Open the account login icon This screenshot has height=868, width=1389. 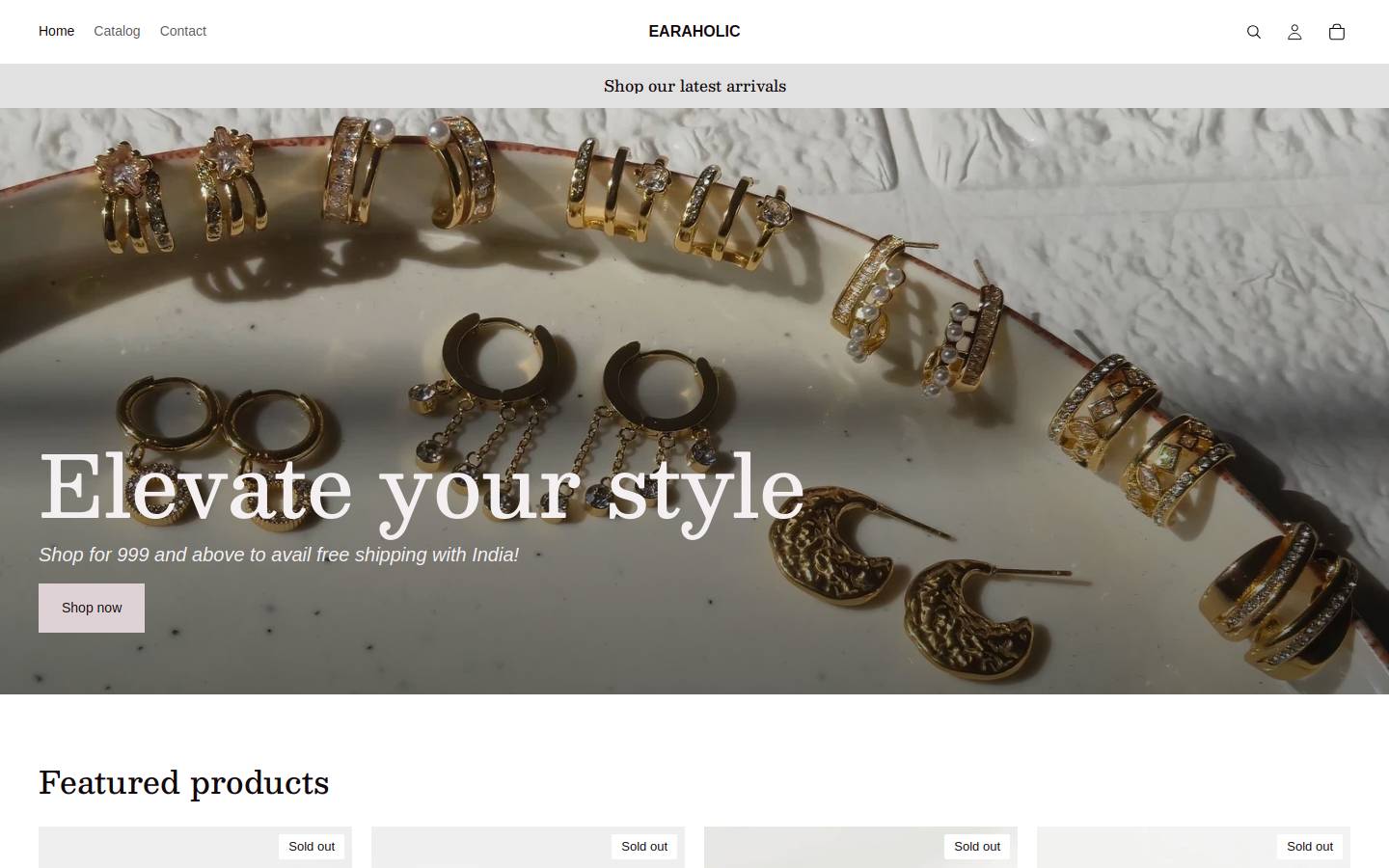click(x=1294, y=32)
